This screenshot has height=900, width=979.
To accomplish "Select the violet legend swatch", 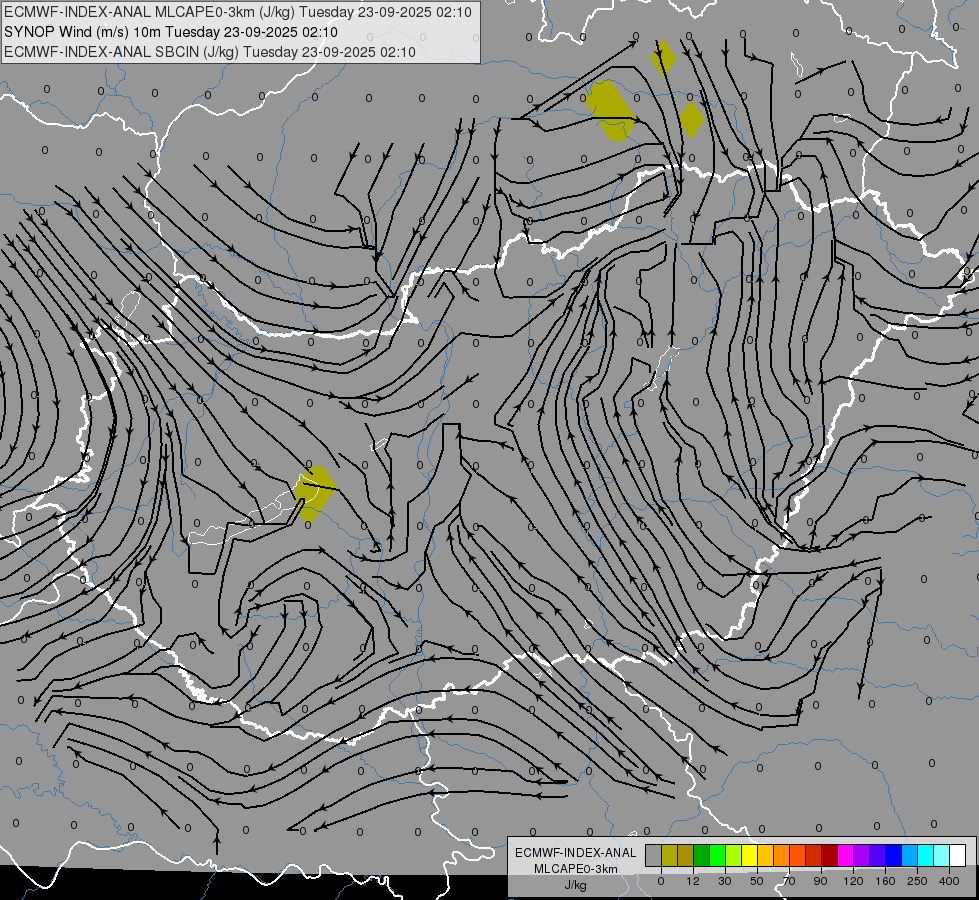I will point(878,856).
